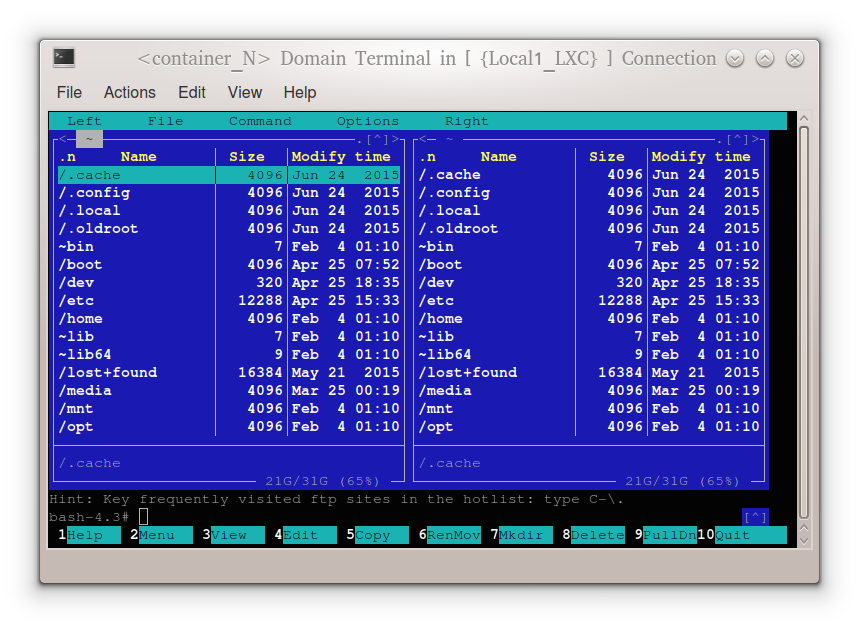Click the left panel [^] history button

377,139
